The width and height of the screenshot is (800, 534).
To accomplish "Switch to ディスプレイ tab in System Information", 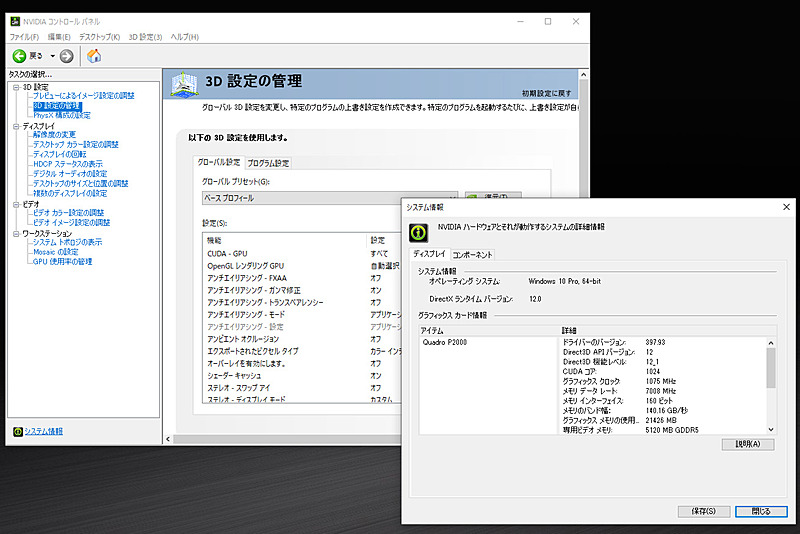I will click(x=429, y=254).
